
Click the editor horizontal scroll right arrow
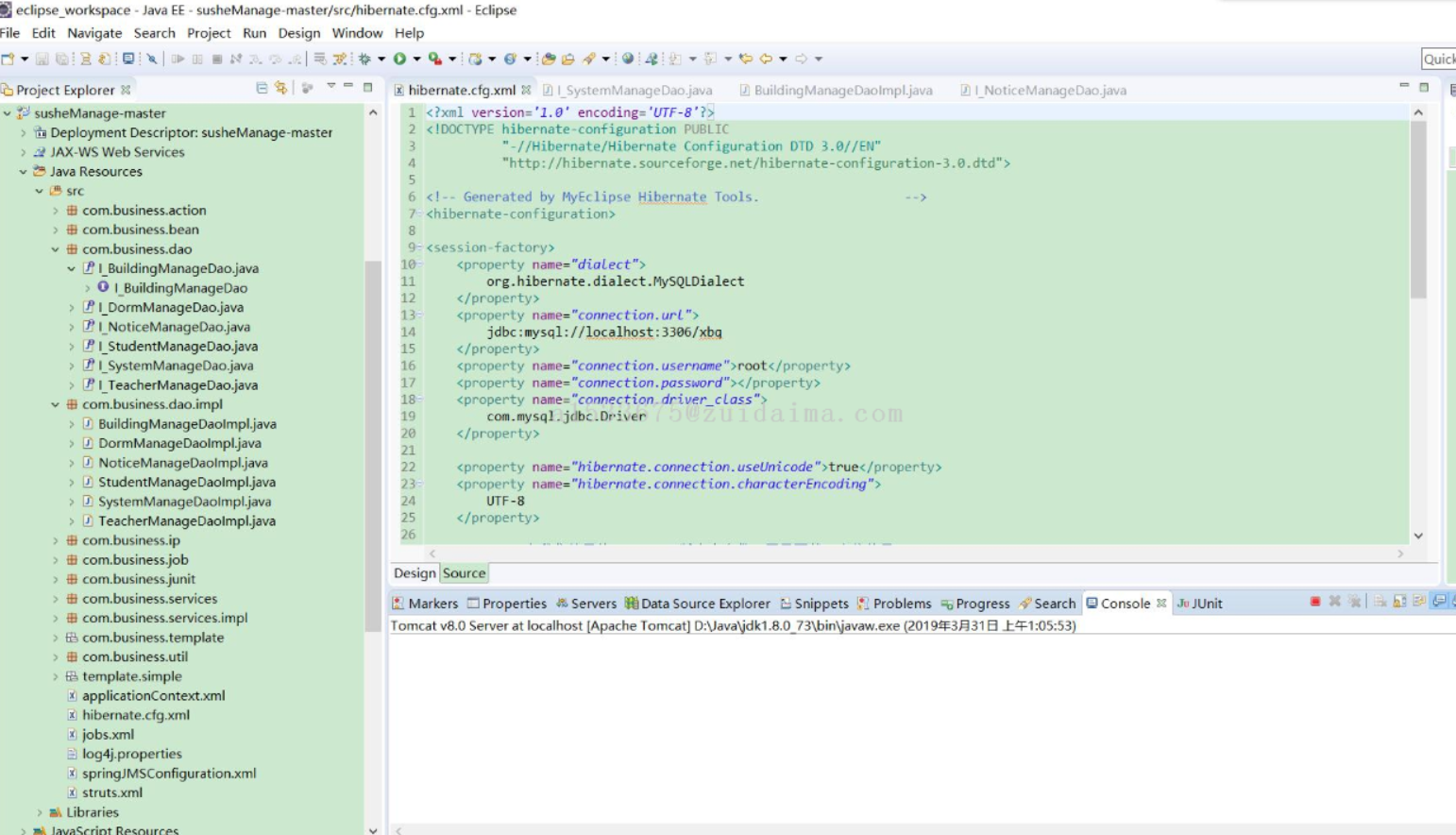point(1400,554)
